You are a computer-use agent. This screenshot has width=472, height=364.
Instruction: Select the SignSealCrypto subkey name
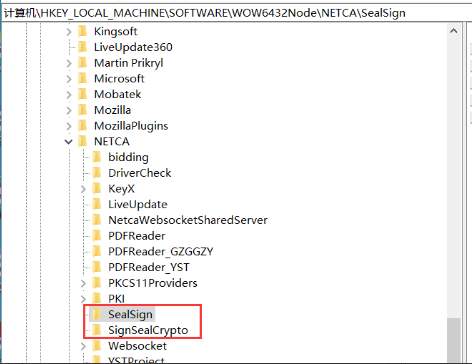[148, 330]
